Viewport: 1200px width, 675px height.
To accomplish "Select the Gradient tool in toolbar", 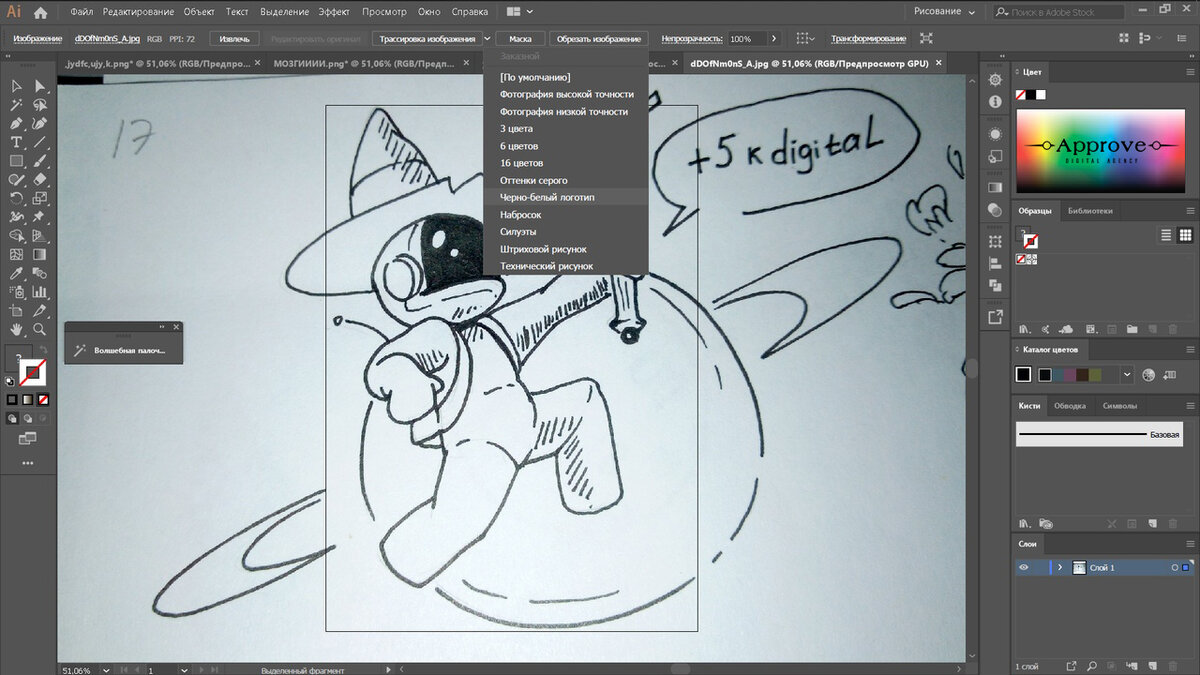I will 40,255.
